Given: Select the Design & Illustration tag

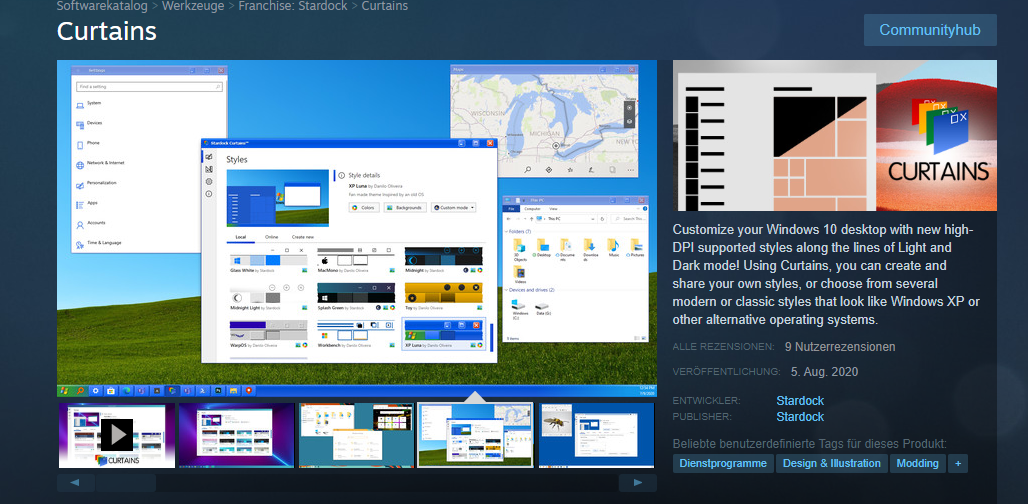Looking at the screenshot, I should tap(831, 463).
